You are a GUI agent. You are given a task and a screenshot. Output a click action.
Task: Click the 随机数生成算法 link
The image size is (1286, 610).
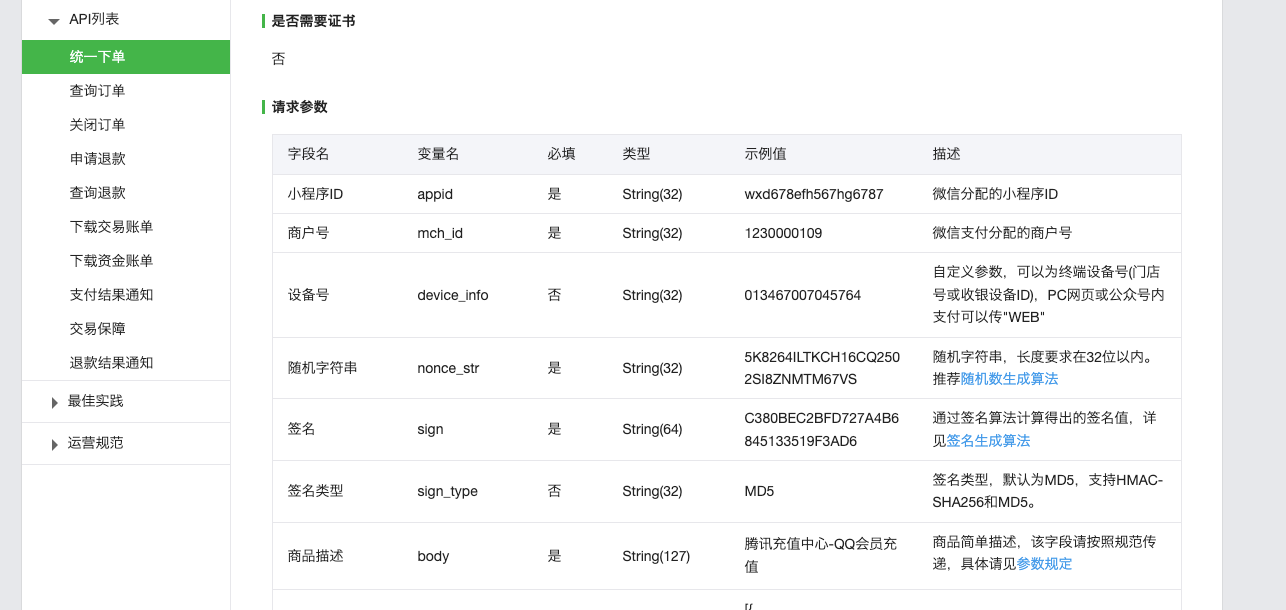click(x=1009, y=379)
